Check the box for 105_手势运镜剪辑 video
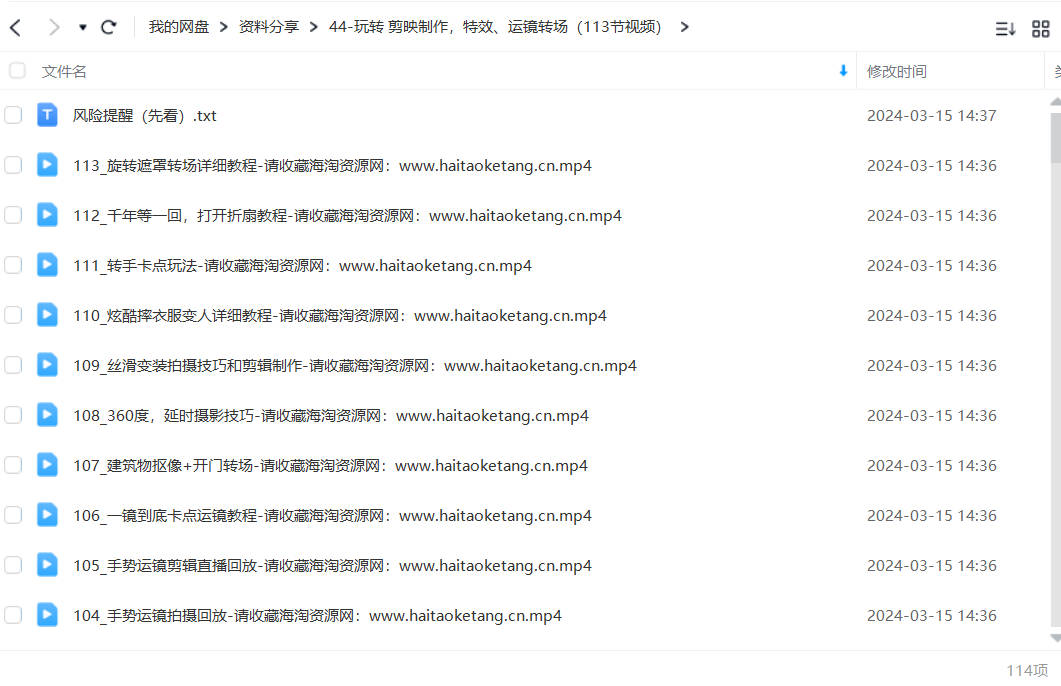Image resolution: width=1061 pixels, height=686 pixels. pos(13,566)
